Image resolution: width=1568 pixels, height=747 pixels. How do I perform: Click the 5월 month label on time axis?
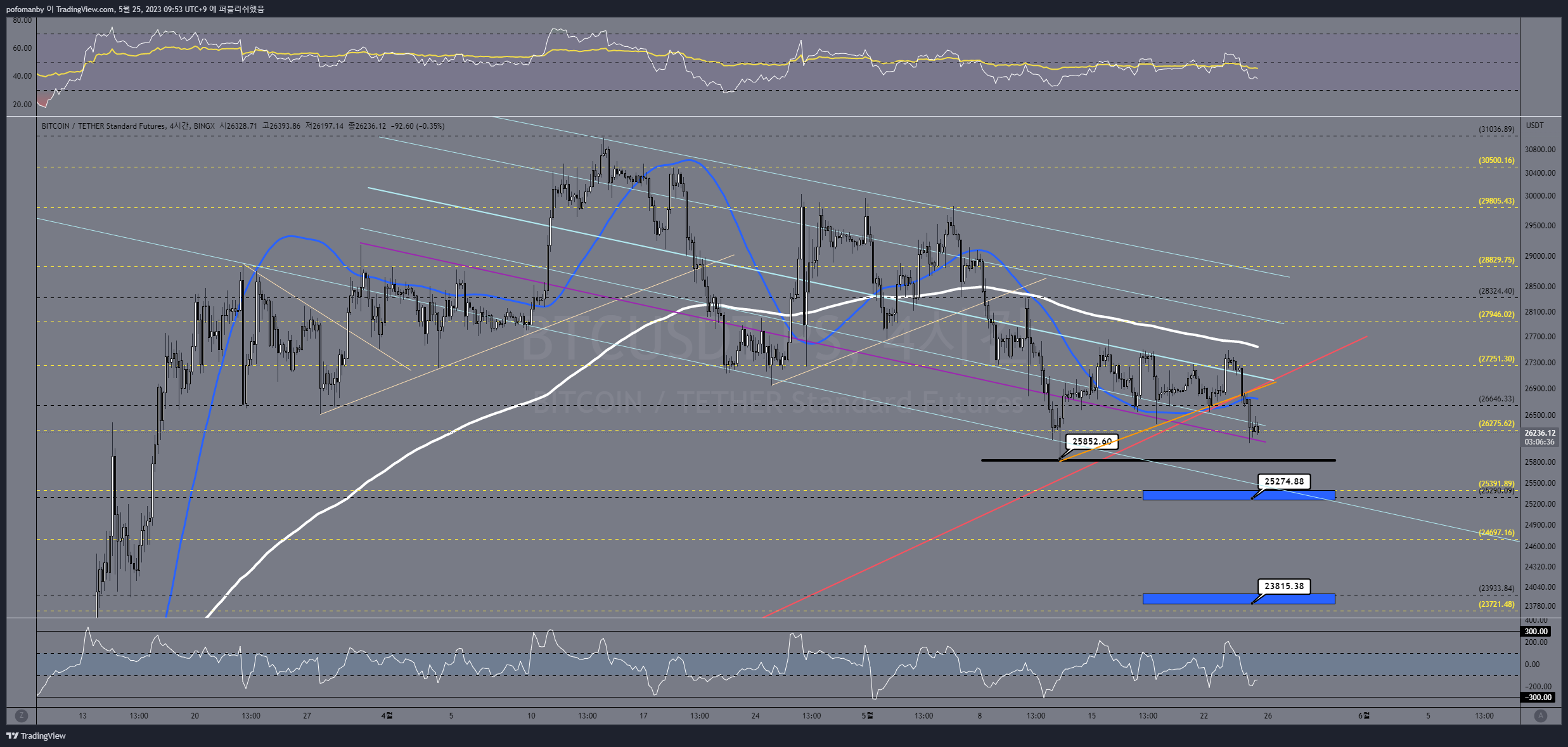(x=867, y=716)
